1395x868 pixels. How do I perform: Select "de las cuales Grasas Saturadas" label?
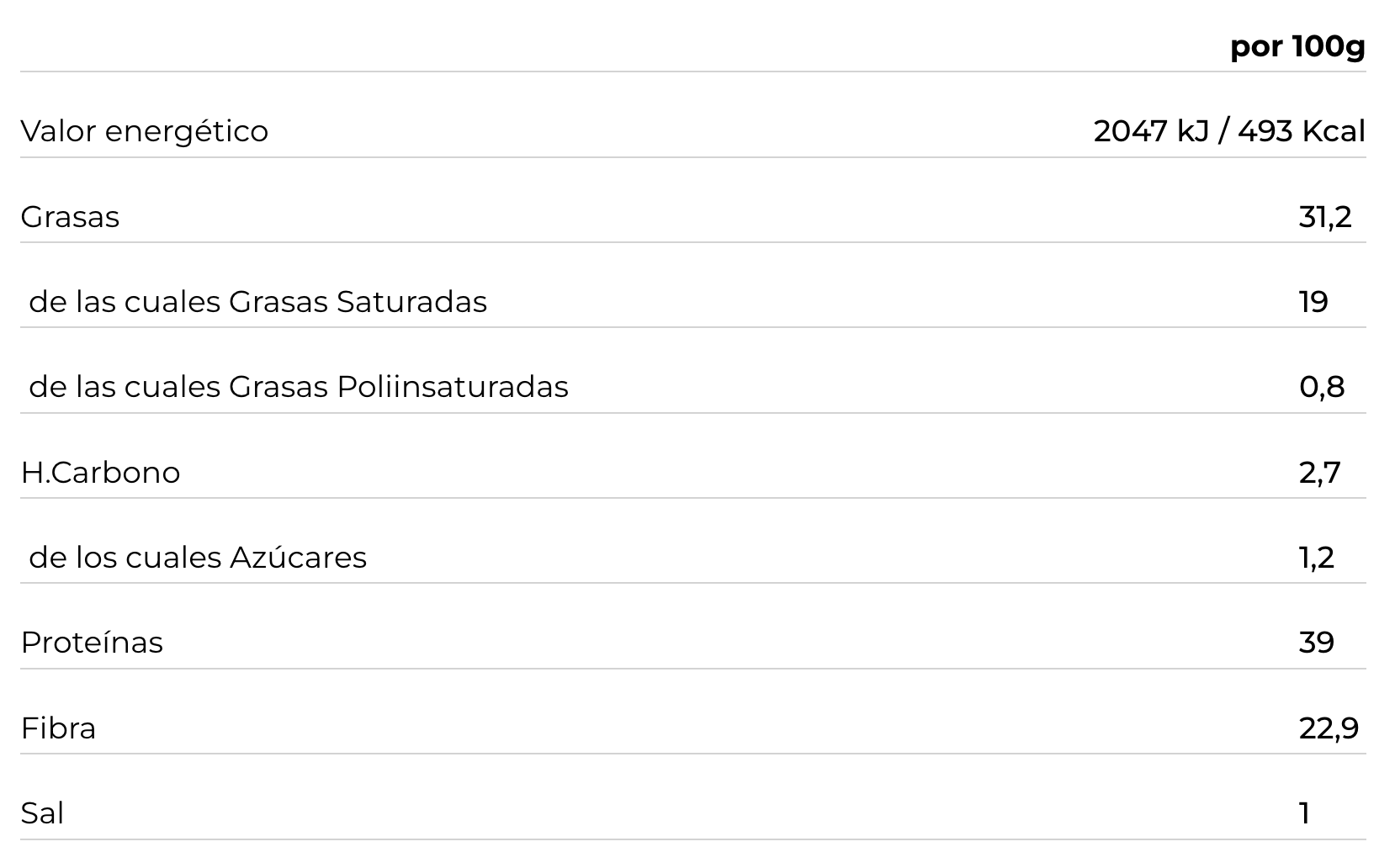pos(257,302)
